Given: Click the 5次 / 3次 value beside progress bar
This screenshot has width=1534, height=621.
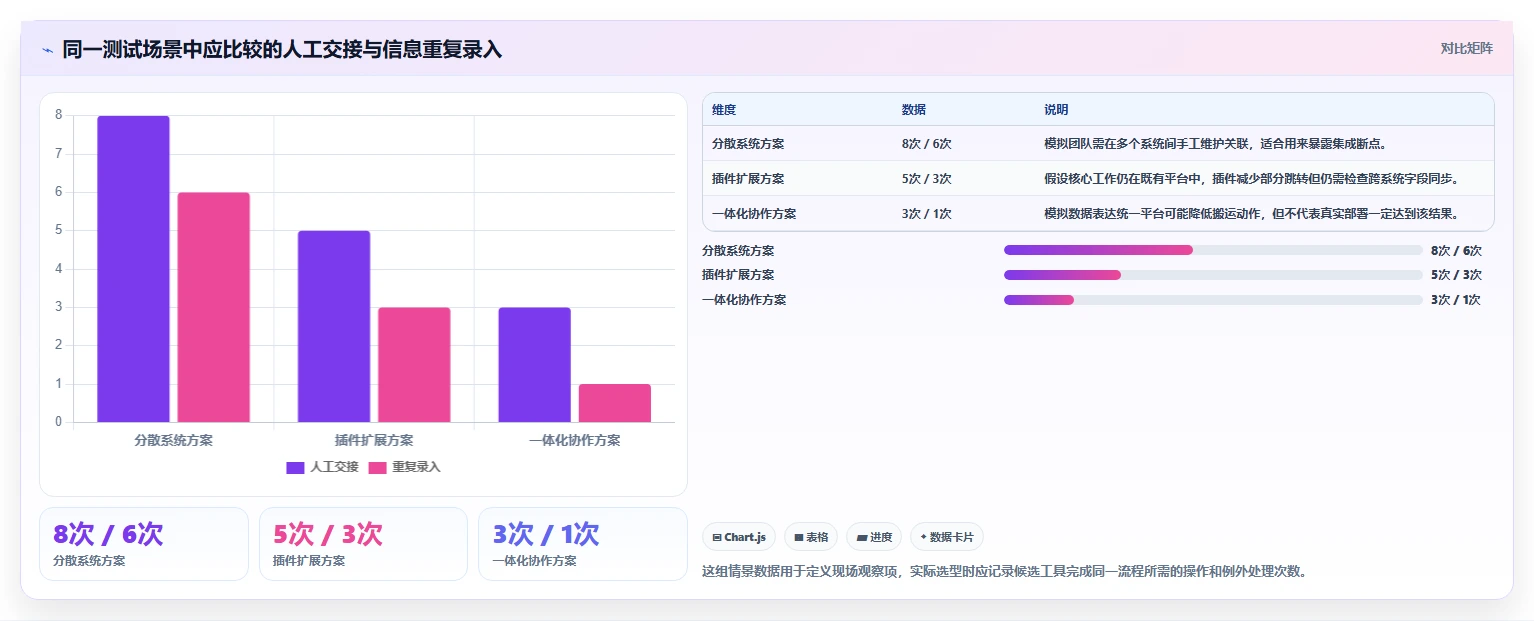Looking at the screenshot, I should (1456, 275).
